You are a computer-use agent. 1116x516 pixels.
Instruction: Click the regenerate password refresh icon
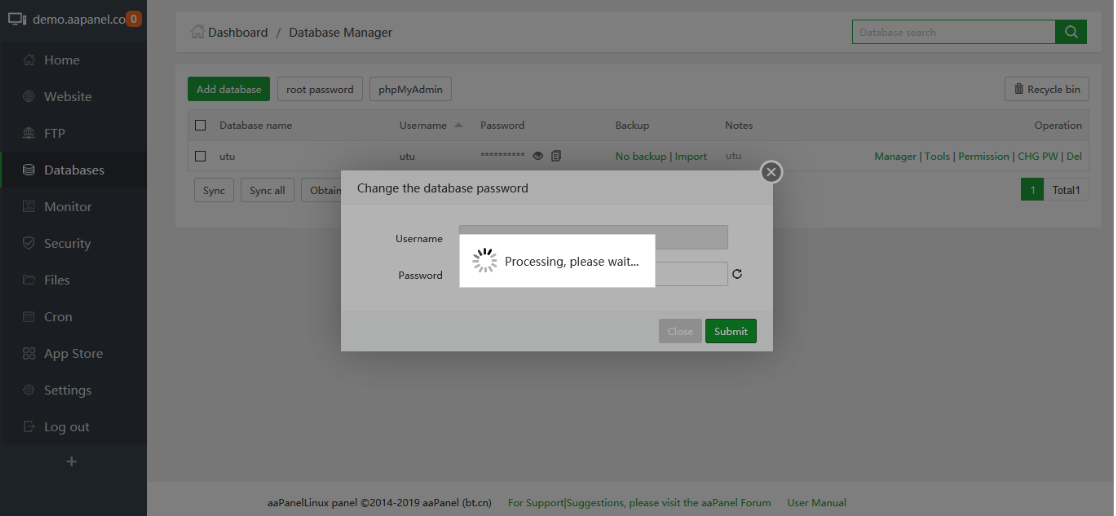click(x=737, y=274)
